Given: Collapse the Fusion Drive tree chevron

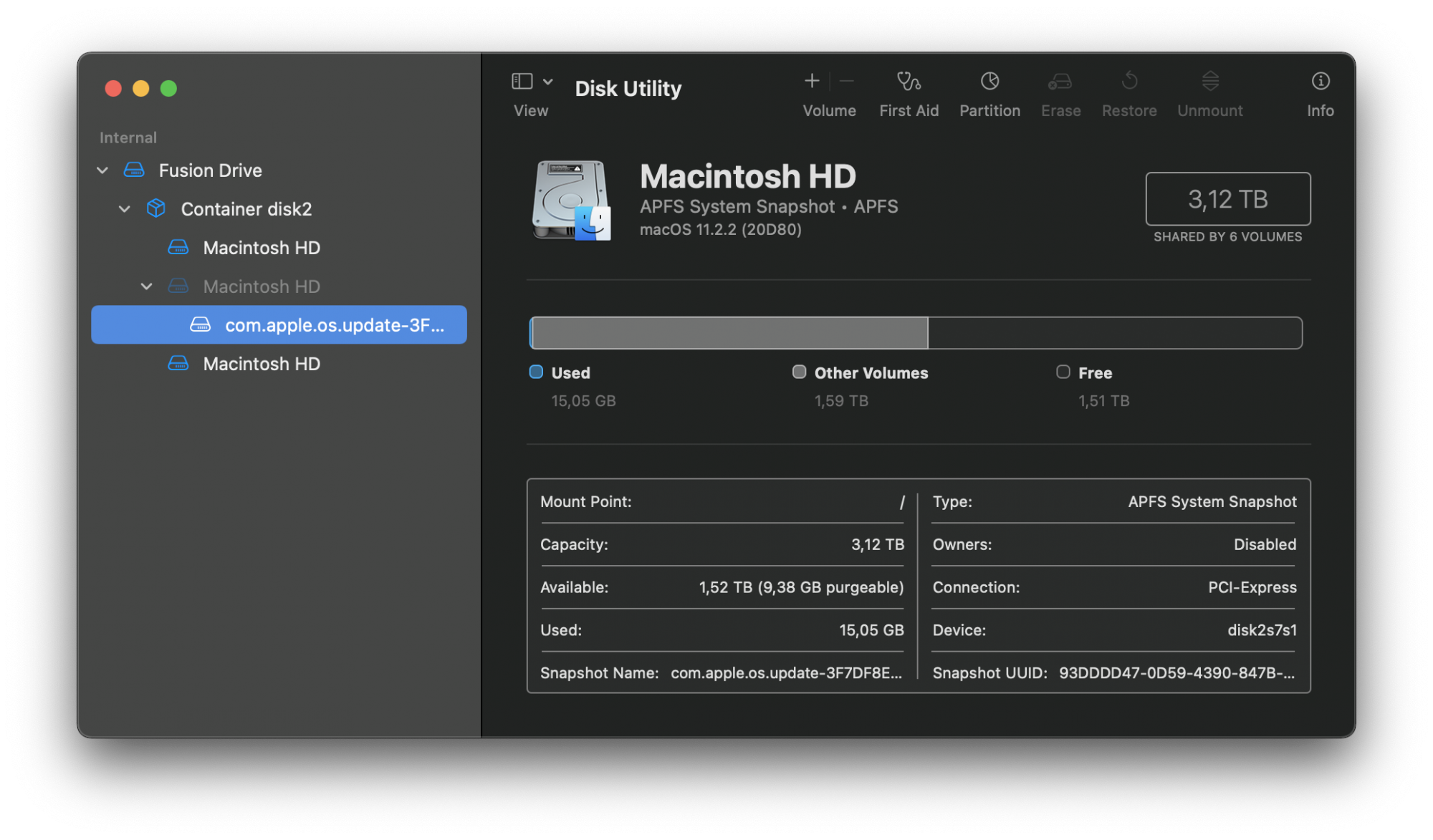Looking at the screenshot, I should (102, 170).
